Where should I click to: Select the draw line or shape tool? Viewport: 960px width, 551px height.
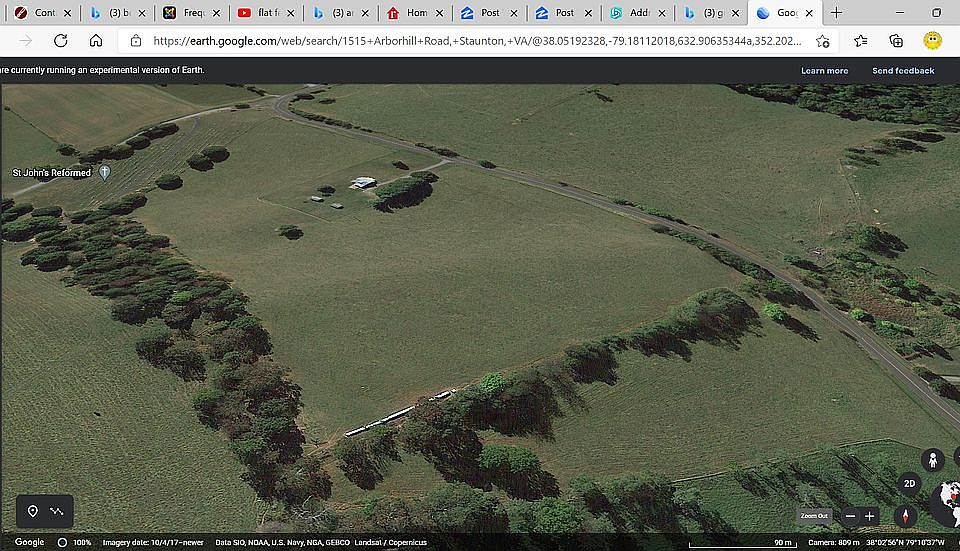[57, 511]
